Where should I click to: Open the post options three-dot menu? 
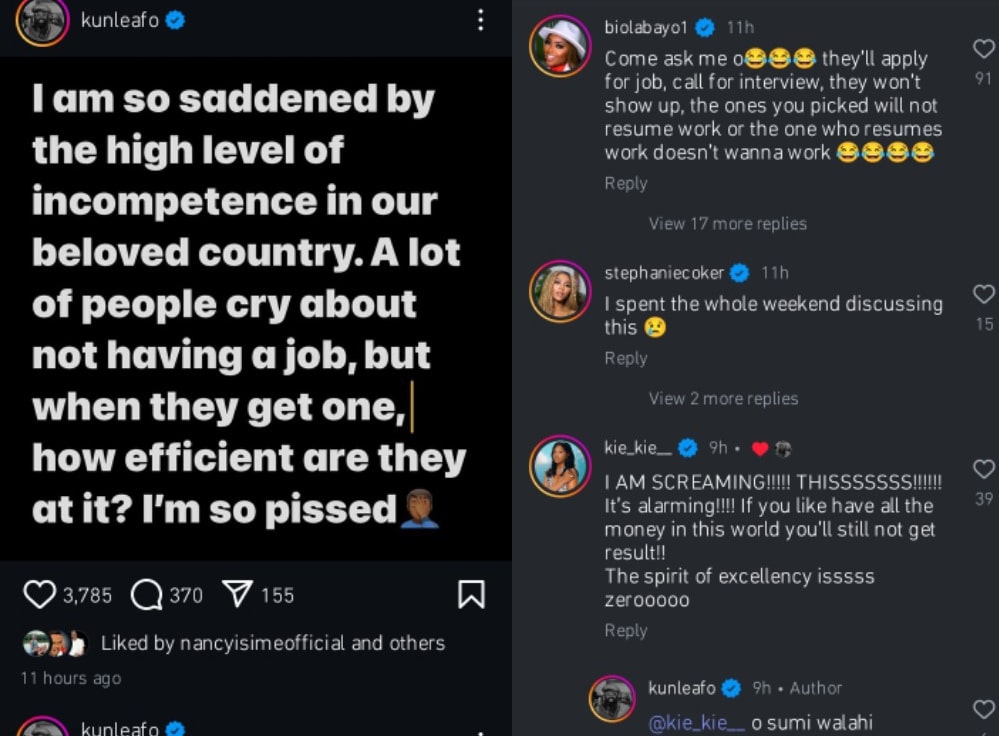click(x=481, y=19)
